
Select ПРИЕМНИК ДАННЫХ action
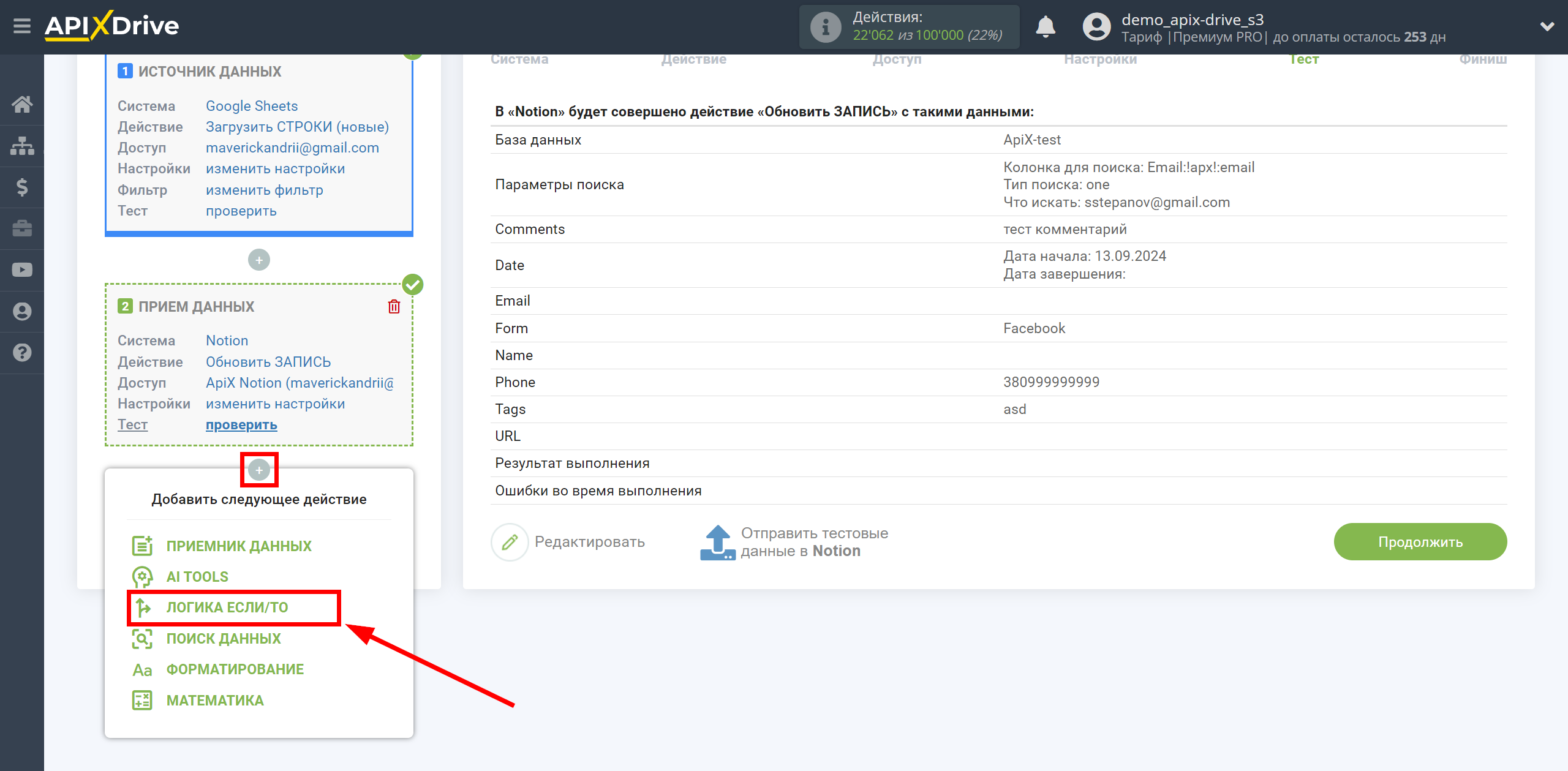239,546
